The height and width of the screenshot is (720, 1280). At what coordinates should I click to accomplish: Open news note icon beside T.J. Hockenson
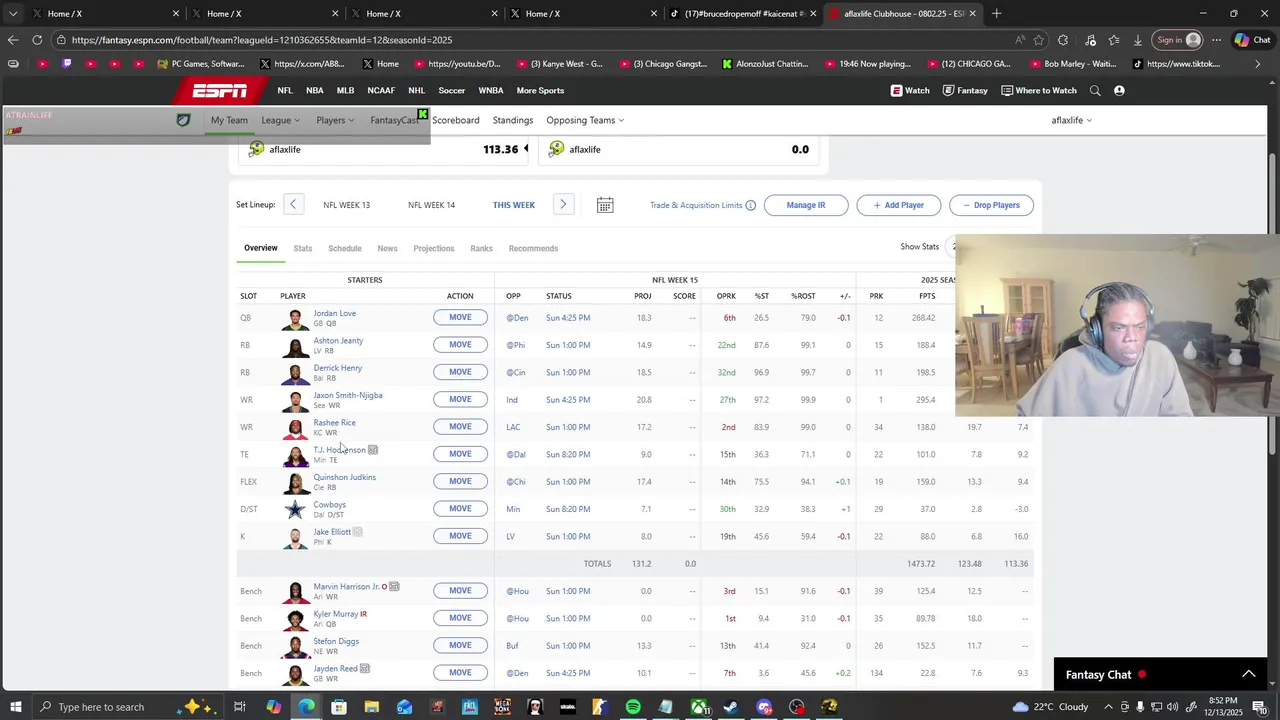(x=373, y=450)
